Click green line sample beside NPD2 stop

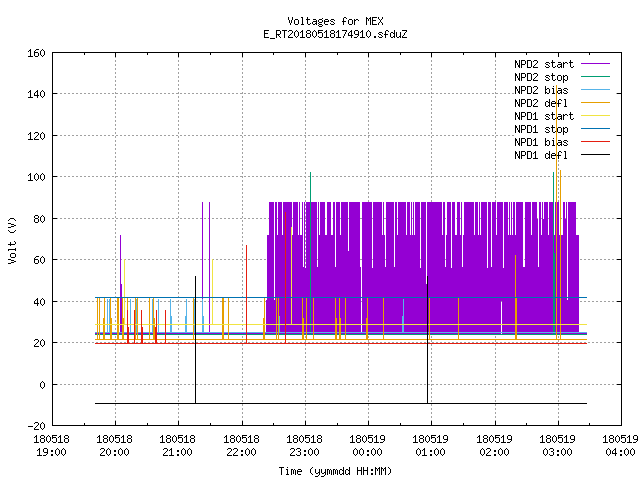[596, 77]
